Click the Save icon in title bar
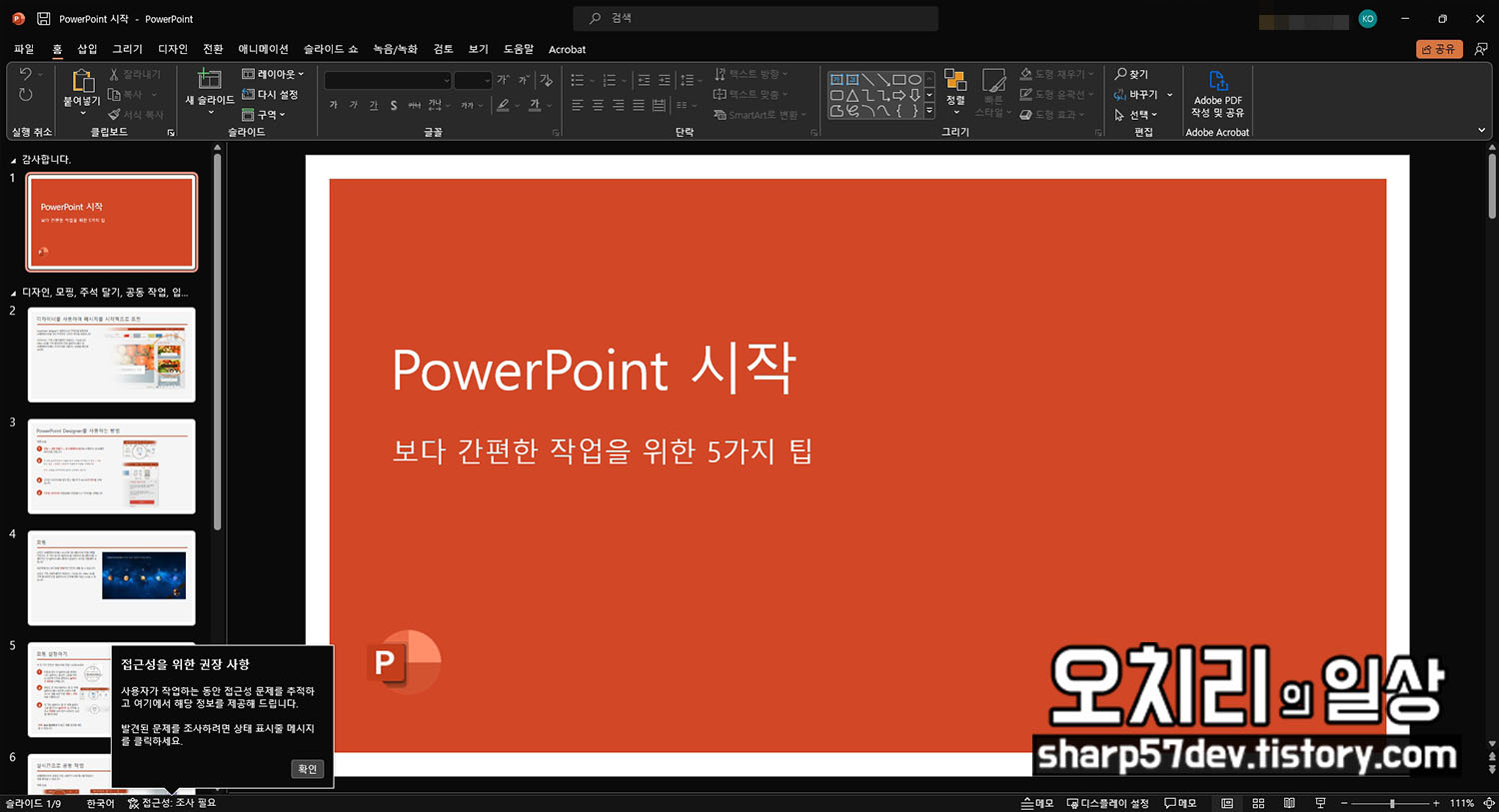The image size is (1499, 812). coord(43,19)
